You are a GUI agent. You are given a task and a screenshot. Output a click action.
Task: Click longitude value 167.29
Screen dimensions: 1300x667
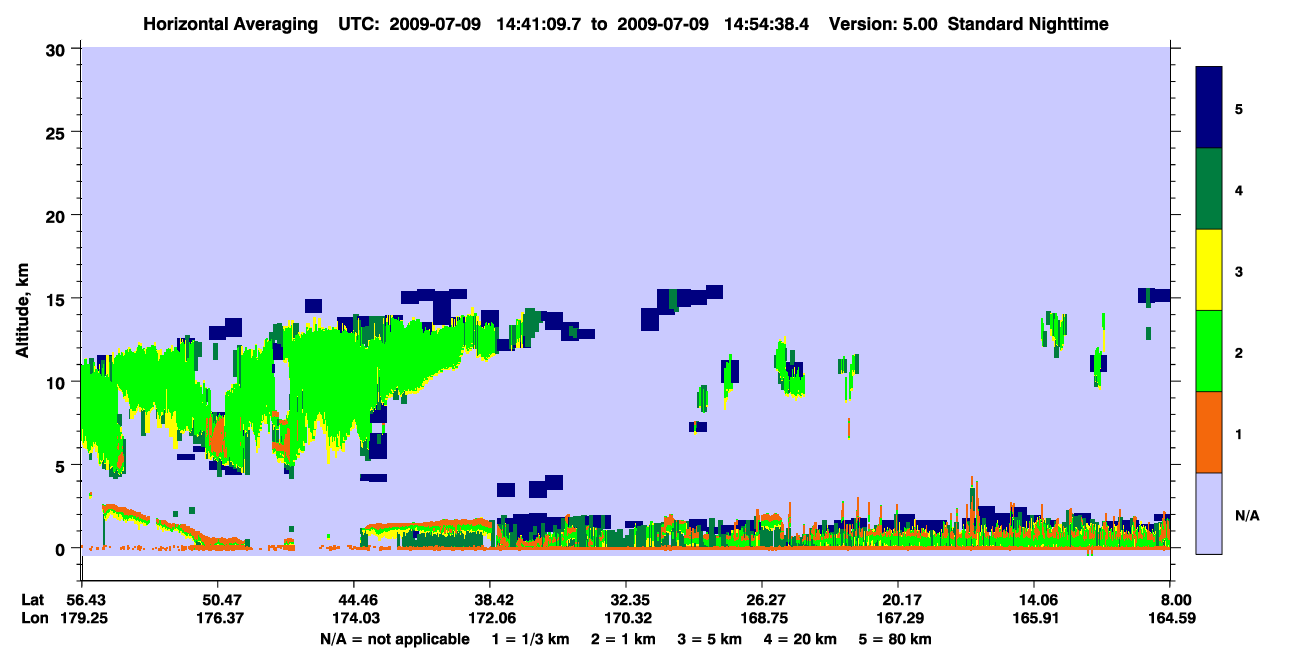click(898, 618)
